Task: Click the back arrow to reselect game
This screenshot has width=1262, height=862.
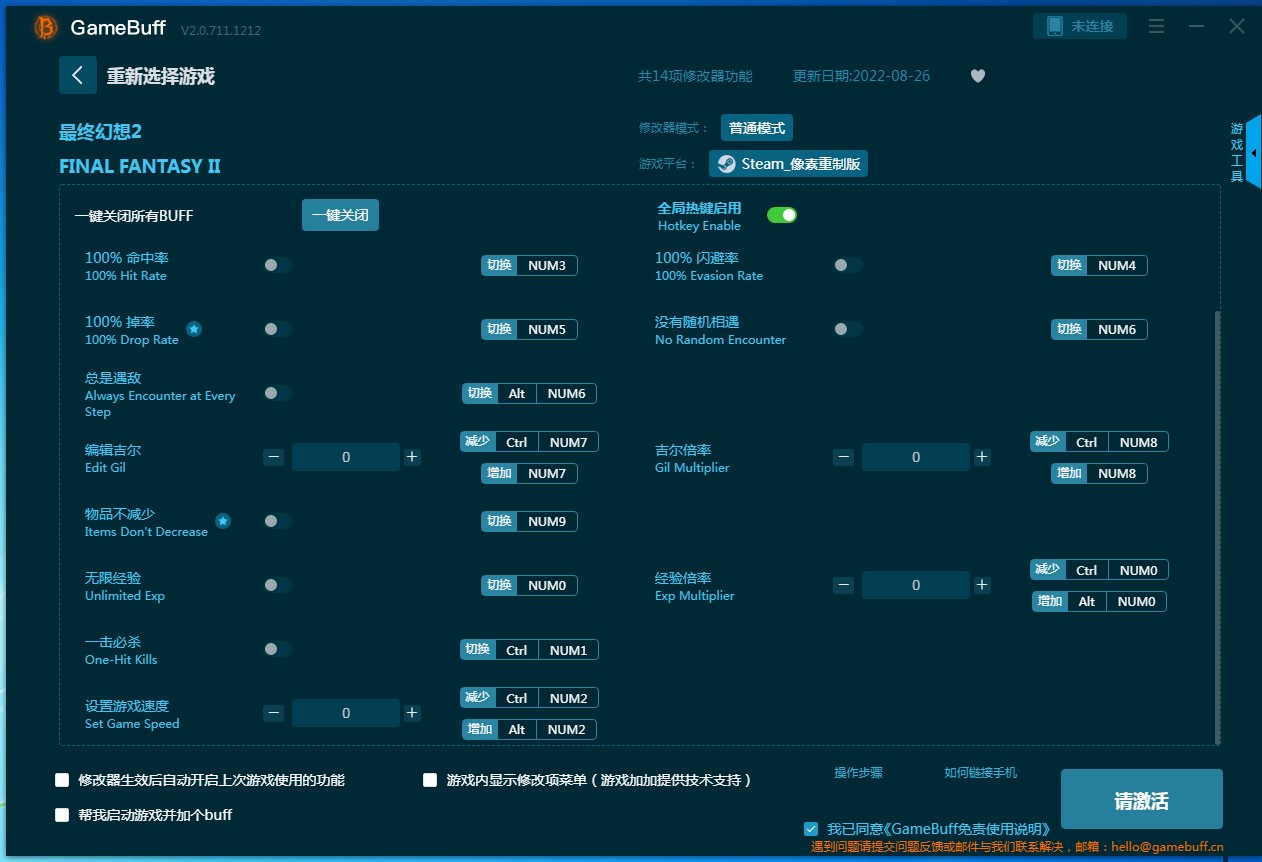Action: 77,76
